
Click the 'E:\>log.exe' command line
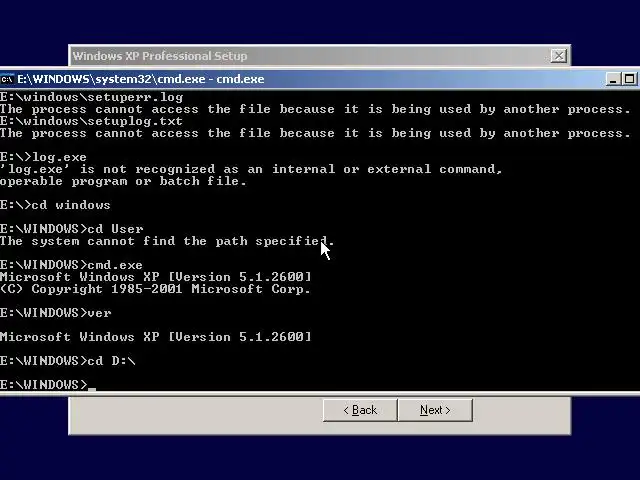(x=43, y=157)
